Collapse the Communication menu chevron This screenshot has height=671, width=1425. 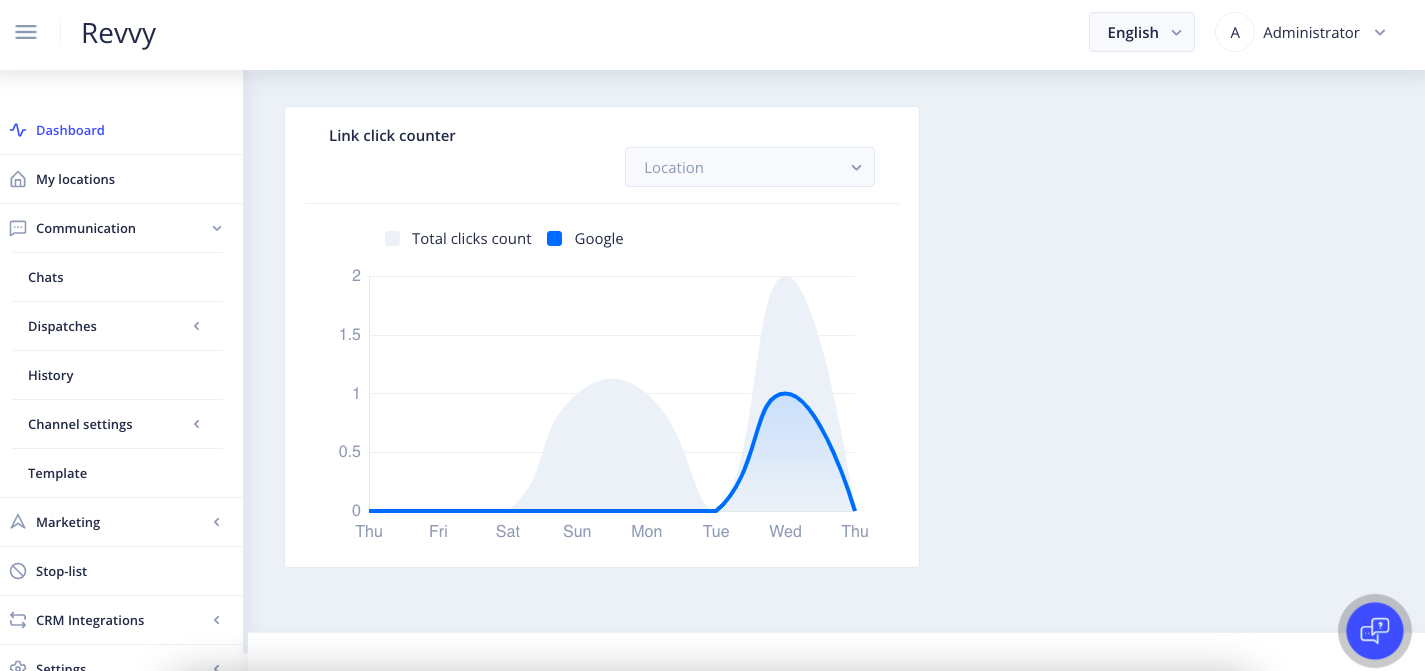(x=217, y=228)
